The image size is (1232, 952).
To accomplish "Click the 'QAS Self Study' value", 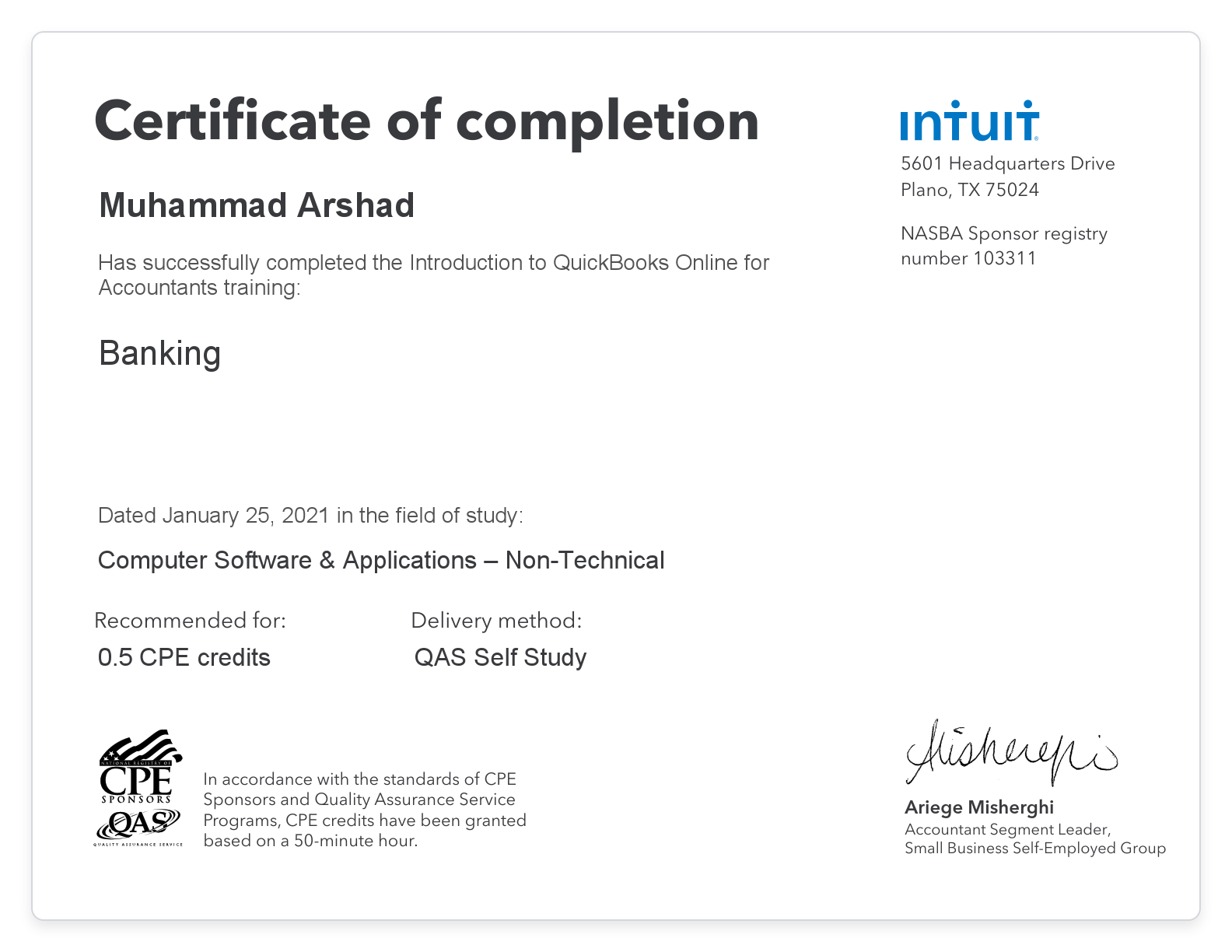I will [500, 657].
